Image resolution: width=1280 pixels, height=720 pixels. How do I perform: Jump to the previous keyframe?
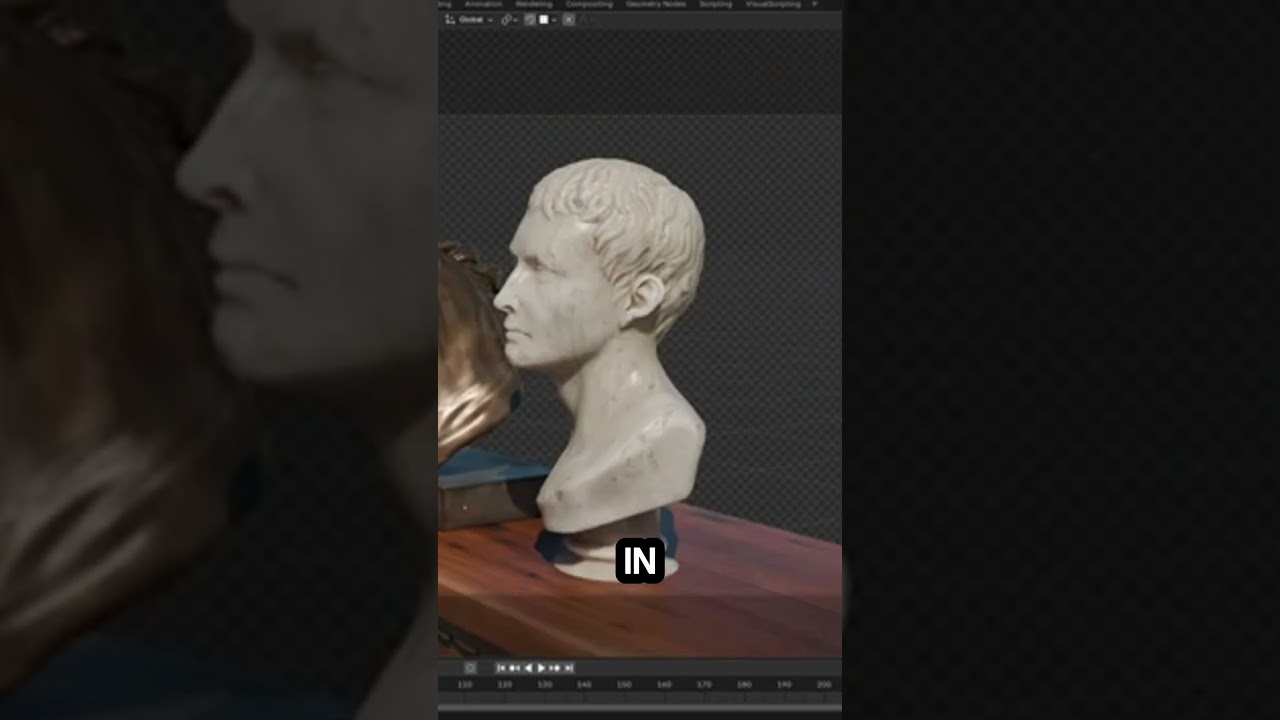tap(514, 668)
